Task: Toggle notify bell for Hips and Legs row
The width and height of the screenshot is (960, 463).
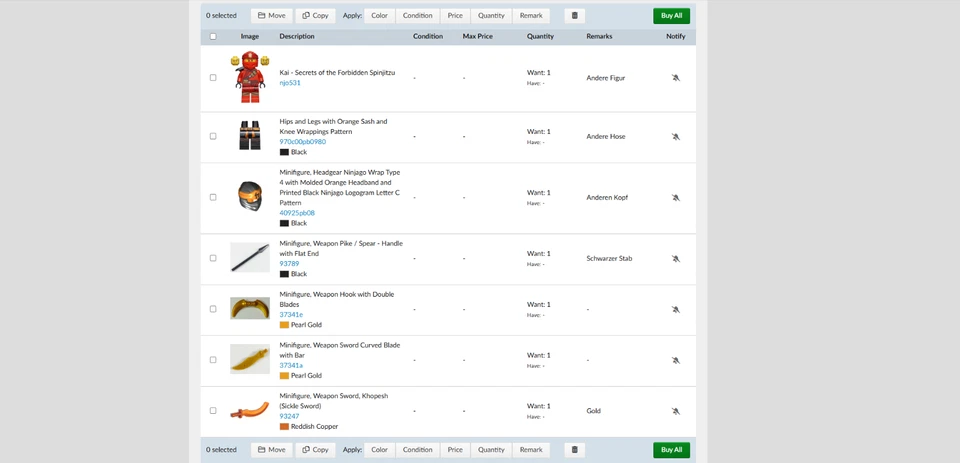Action: [x=675, y=137]
